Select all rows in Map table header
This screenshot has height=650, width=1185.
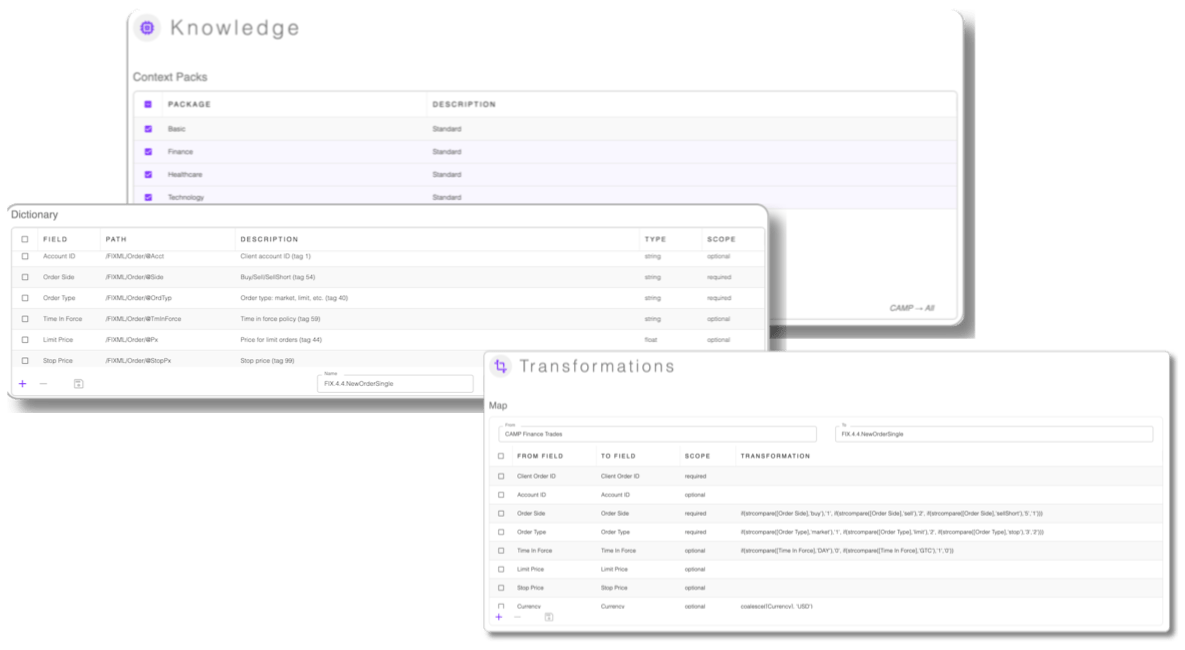[x=501, y=456]
